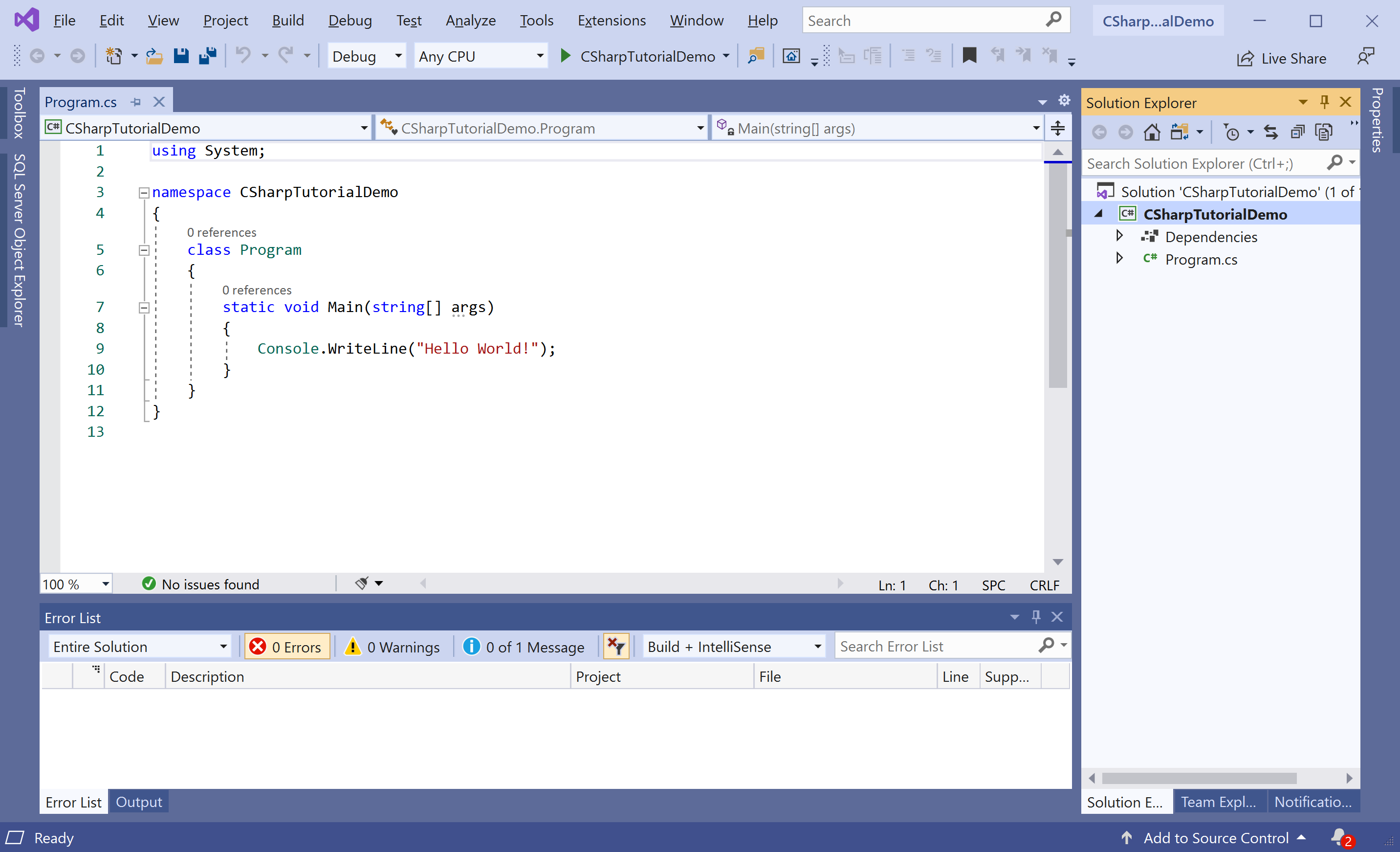This screenshot has width=1400, height=852.
Task: Expand the Dependencies tree node
Action: point(1119,236)
